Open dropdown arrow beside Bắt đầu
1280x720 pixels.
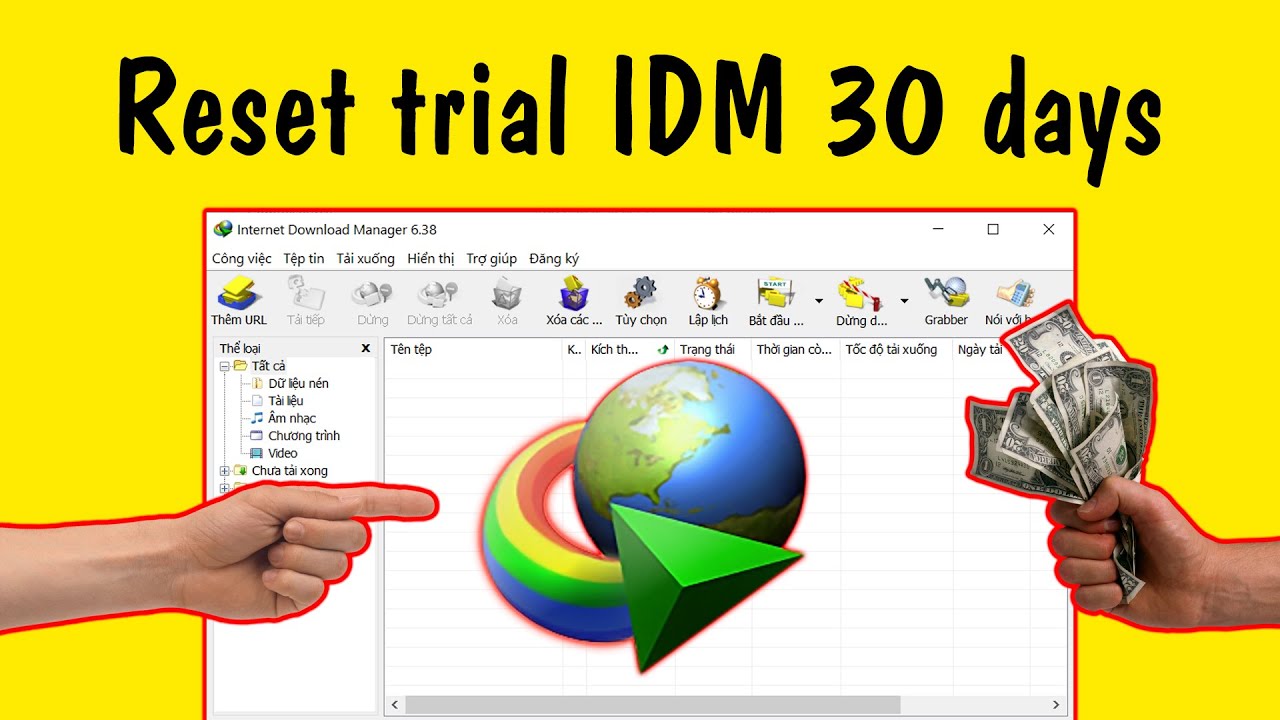click(x=819, y=300)
